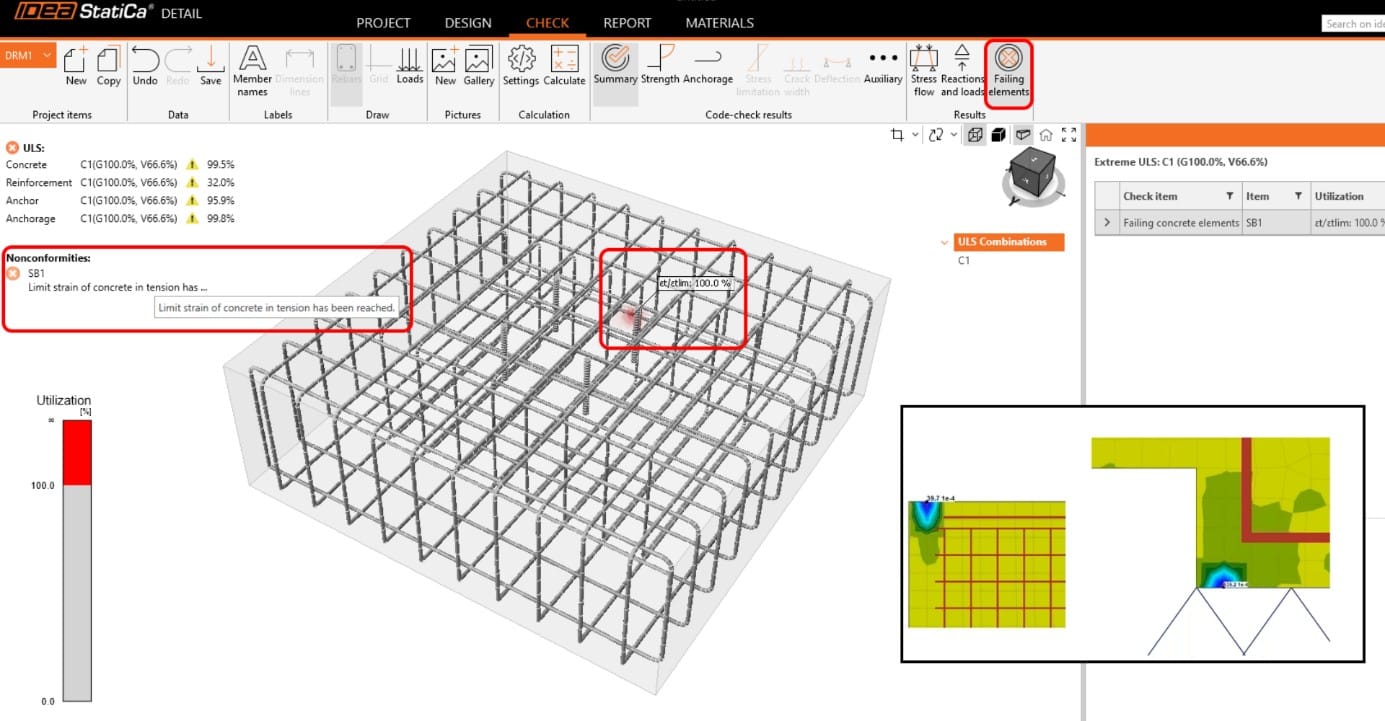Open the Strength code-check results
Screen dimensions: 1385x721
click(x=660, y=68)
